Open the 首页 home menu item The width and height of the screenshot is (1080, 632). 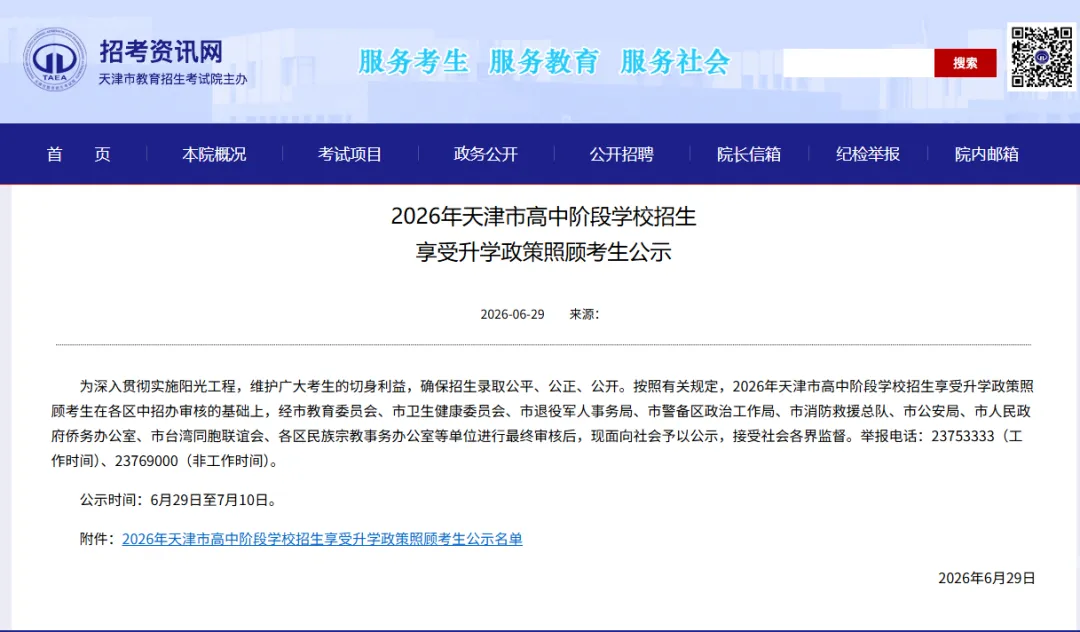[79, 154]
